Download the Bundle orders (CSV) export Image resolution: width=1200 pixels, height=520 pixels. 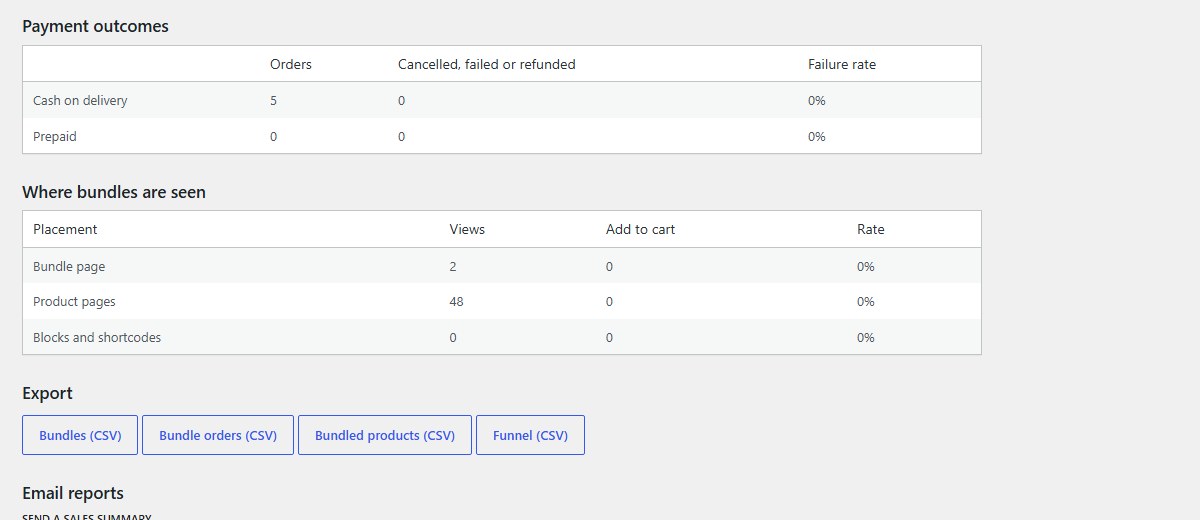[218, 435]
